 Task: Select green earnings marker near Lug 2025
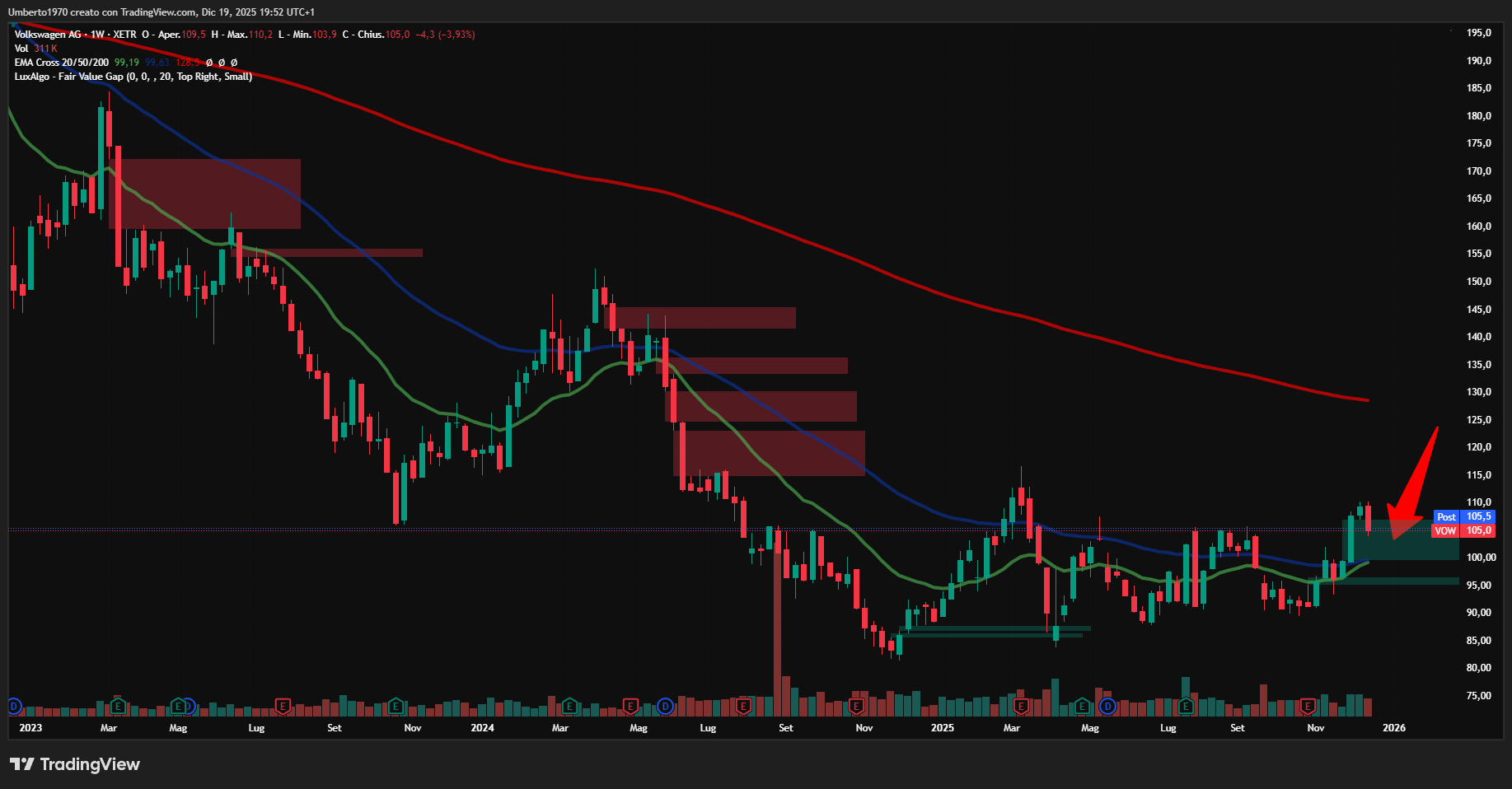(x=1186, y=706)
